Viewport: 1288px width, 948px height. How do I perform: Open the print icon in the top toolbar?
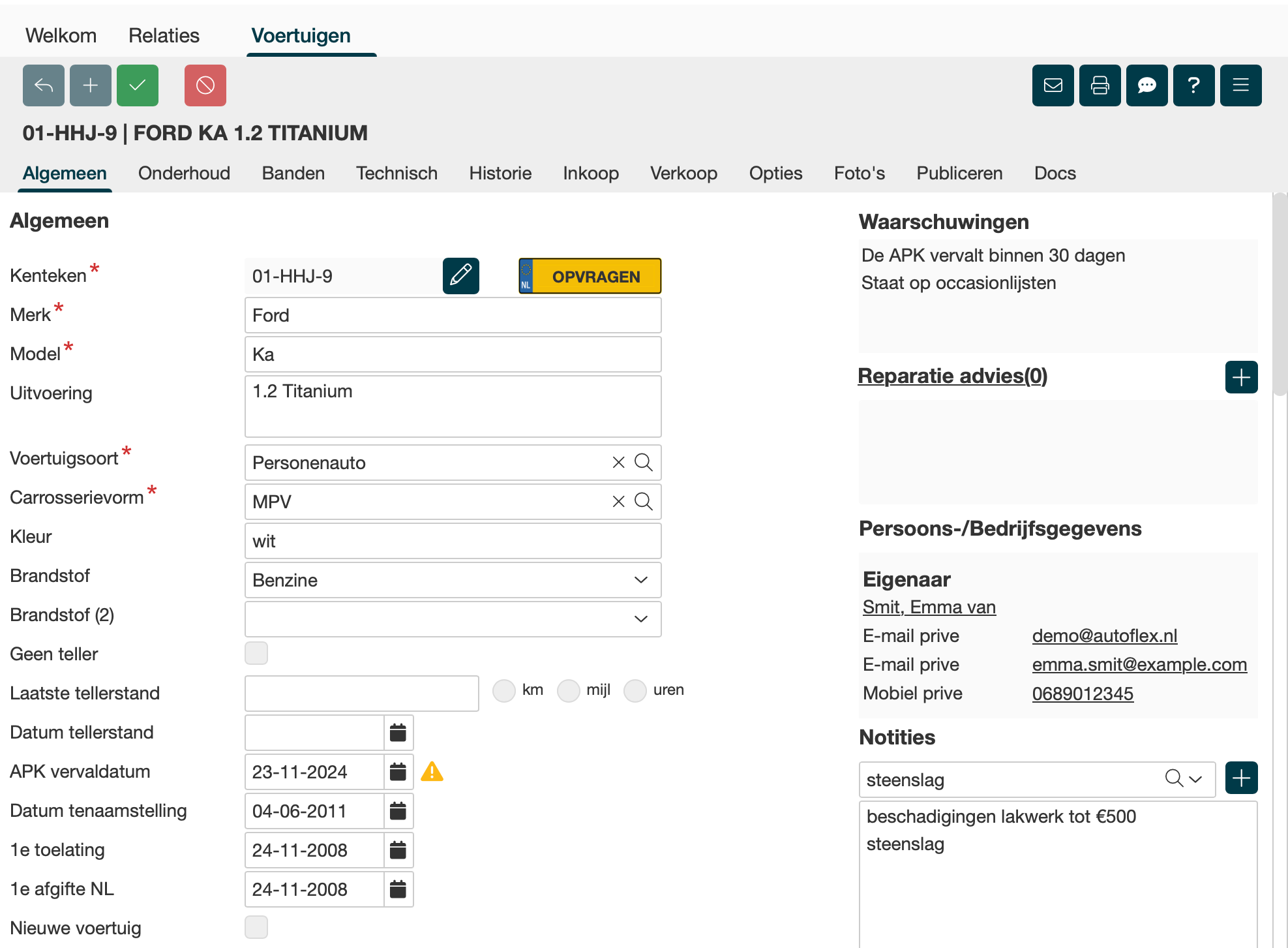pos(1100,85)
